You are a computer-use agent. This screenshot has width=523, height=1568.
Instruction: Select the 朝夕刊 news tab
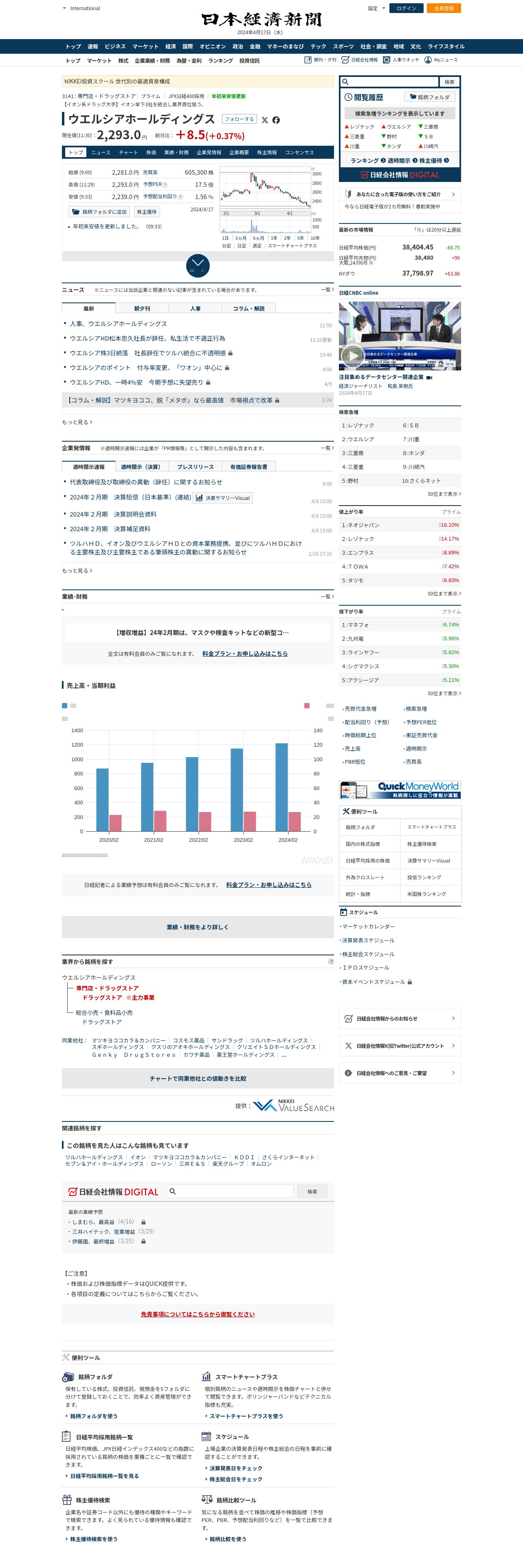[x=142, y=309]
